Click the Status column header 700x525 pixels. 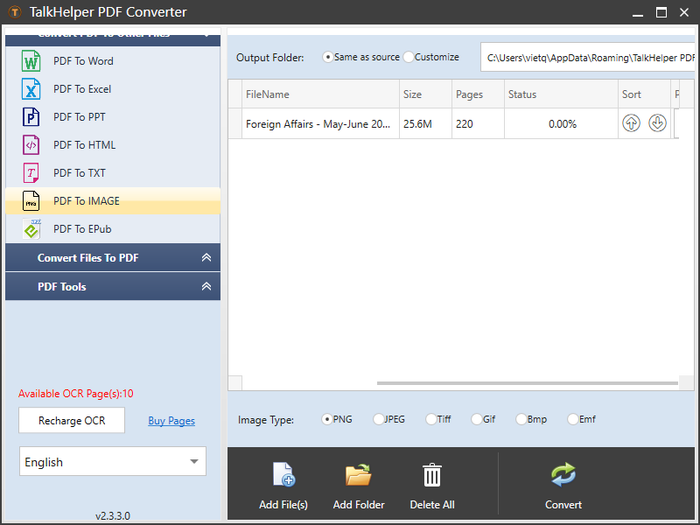(x=561, y=94)
